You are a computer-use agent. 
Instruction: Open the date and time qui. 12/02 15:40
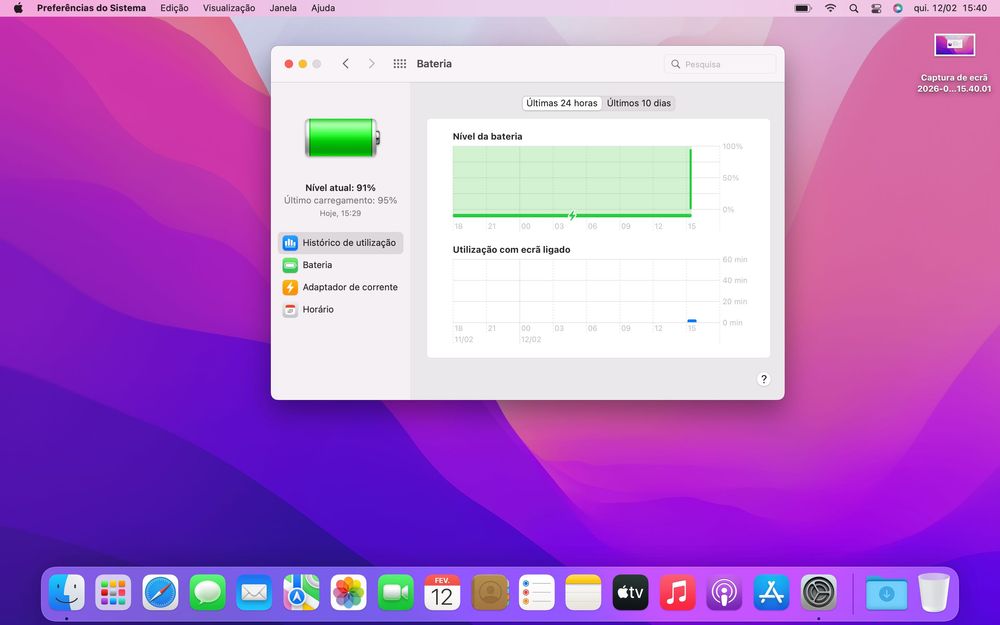click(950, 8)
